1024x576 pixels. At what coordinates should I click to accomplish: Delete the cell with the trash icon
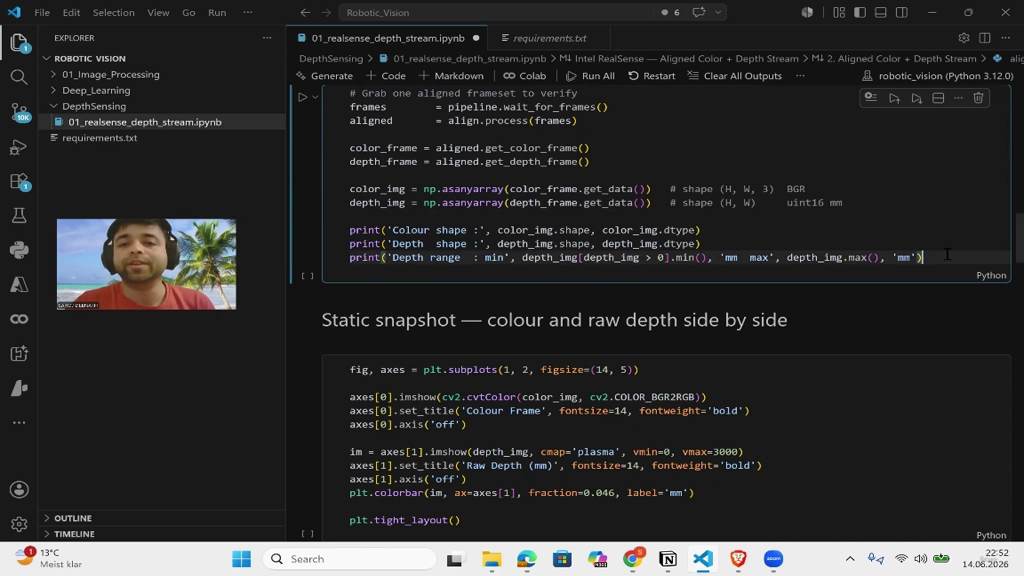[978, 98]
